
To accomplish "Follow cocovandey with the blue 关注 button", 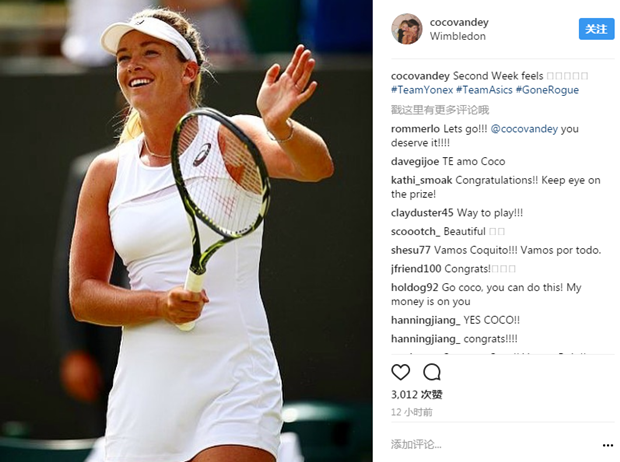I will (596, 29).
